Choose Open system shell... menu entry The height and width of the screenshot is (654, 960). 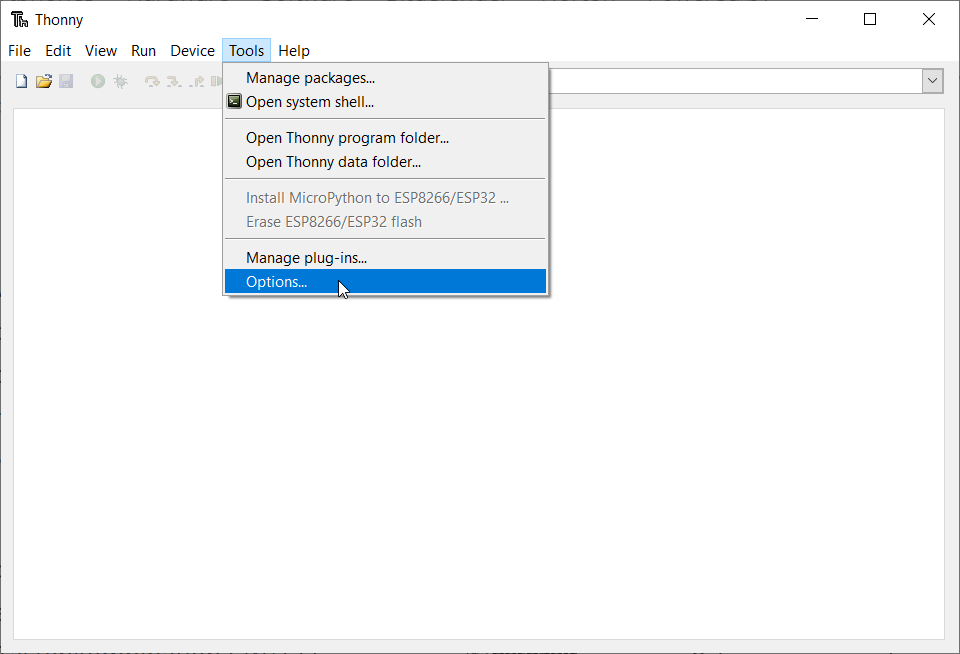click(310, 102)
